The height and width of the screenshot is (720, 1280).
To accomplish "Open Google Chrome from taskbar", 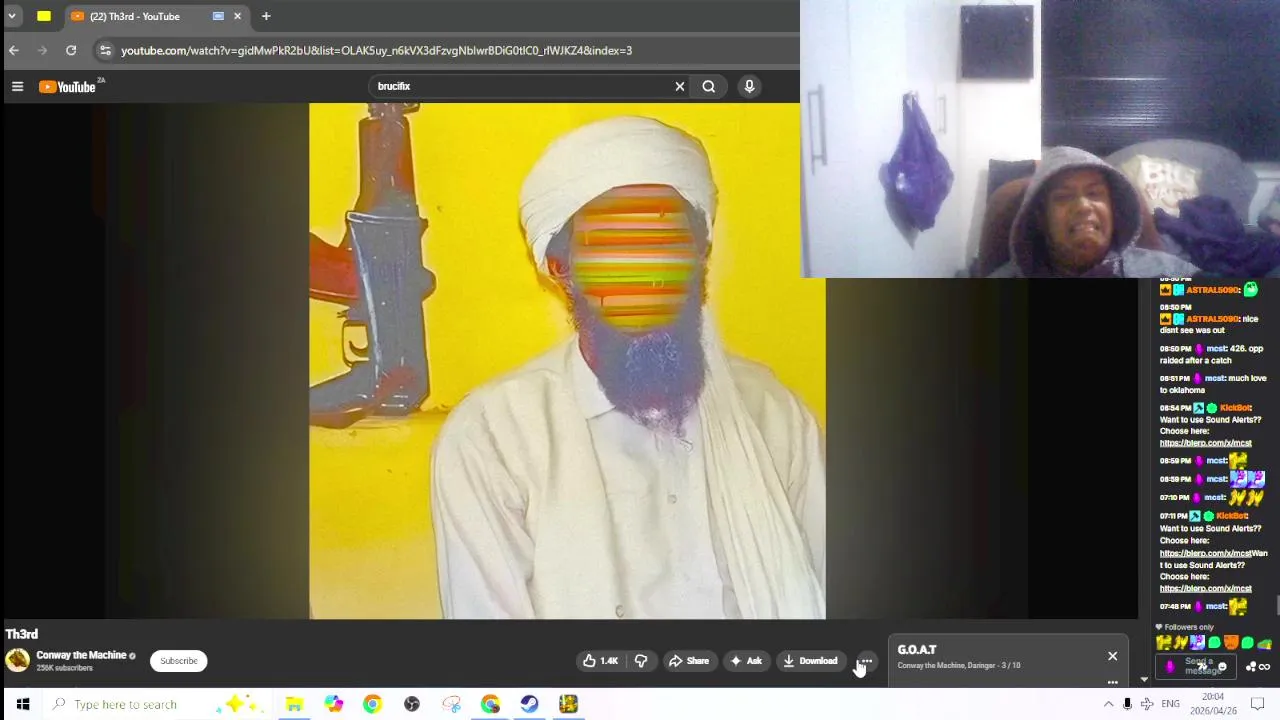I will (372, 704).
